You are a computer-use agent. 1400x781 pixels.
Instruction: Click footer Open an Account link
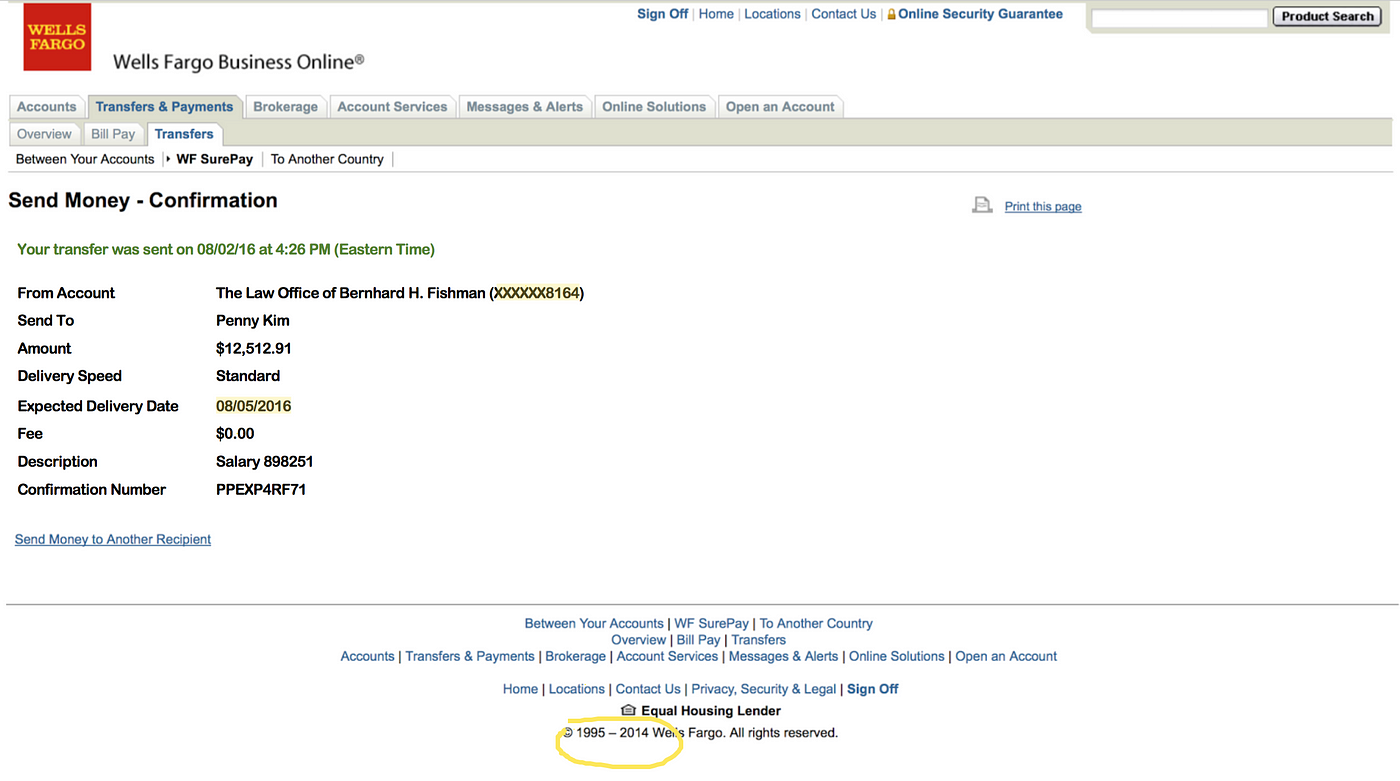point(1006,656)
